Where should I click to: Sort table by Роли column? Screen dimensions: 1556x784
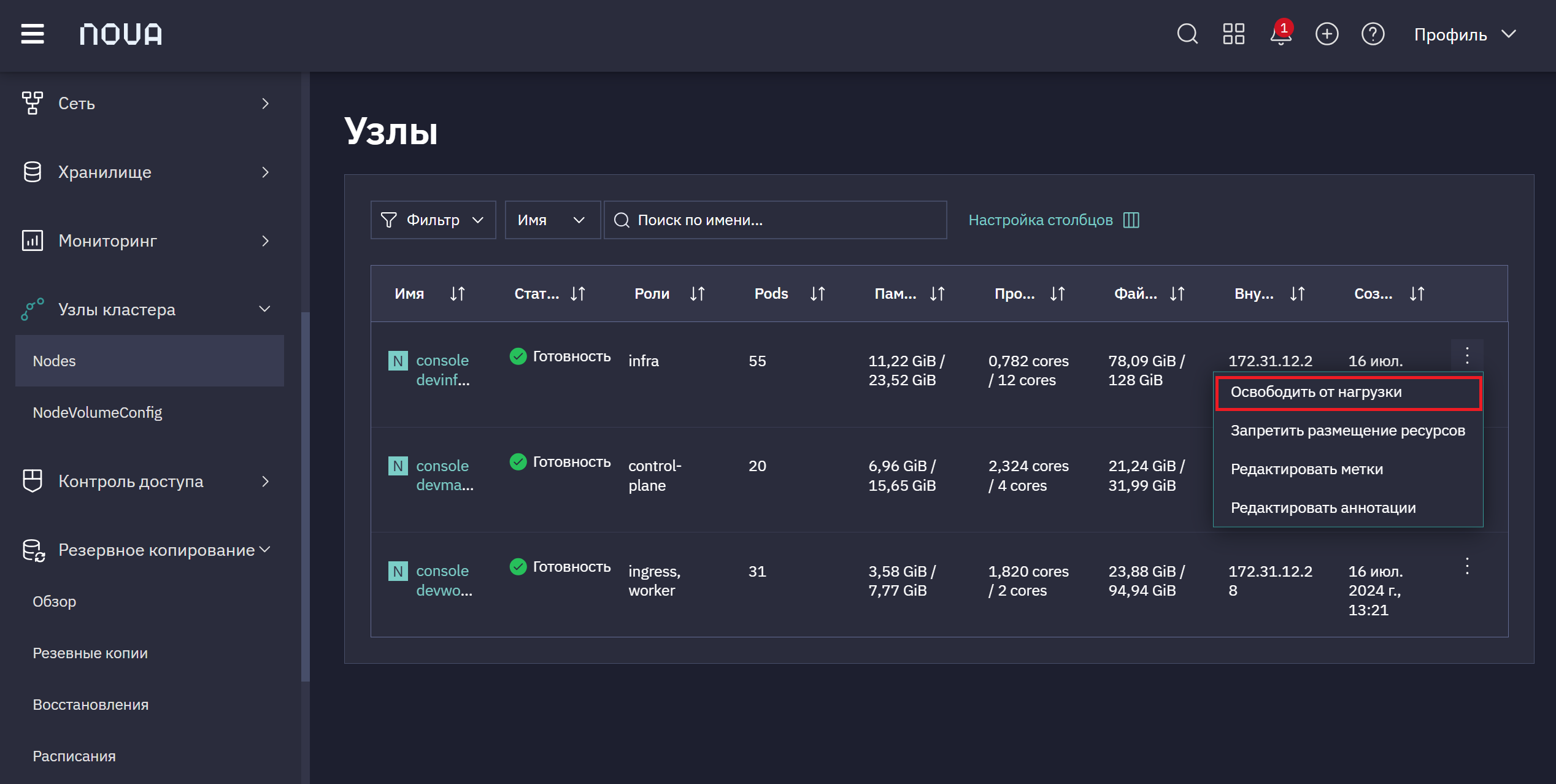[x=698, y=294]
